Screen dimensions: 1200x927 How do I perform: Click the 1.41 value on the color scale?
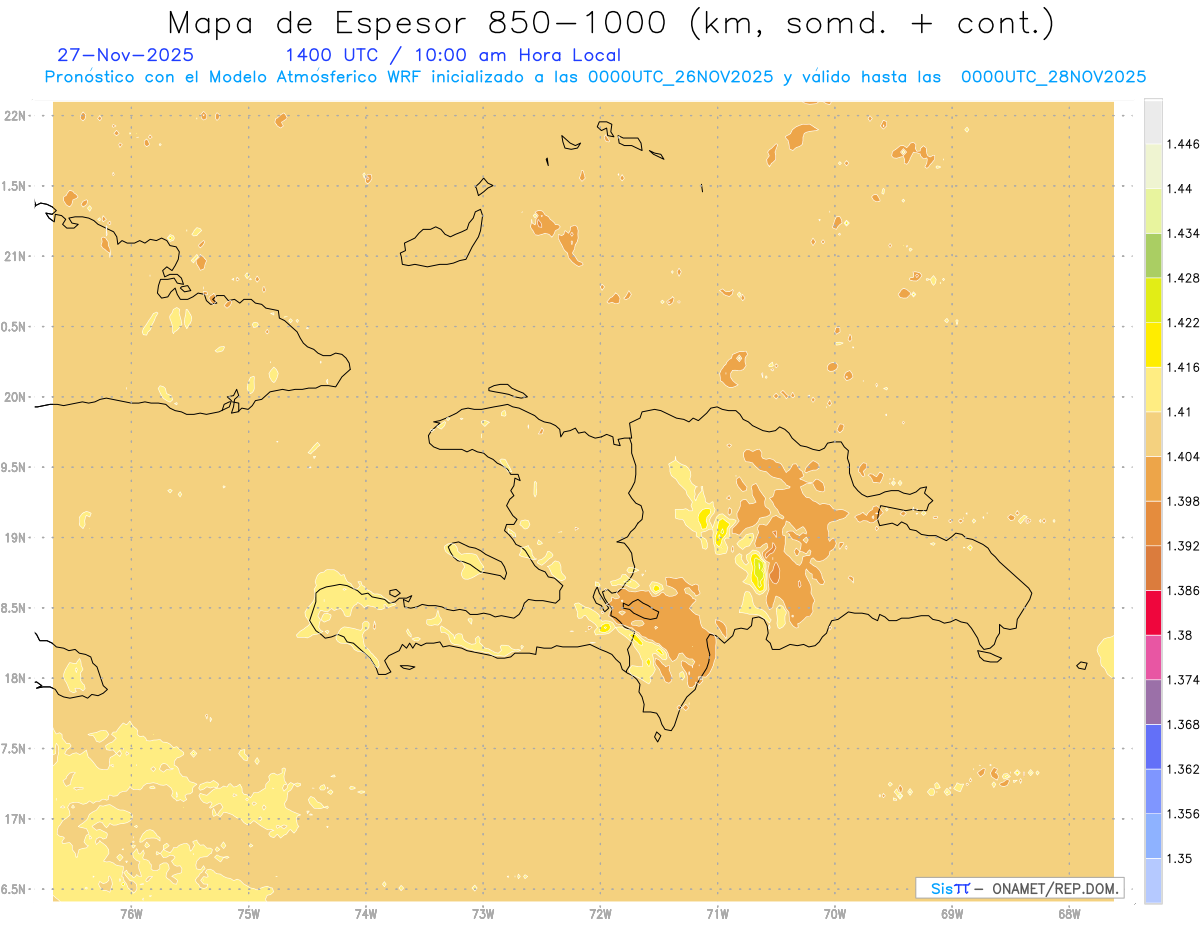[1180, 412]
